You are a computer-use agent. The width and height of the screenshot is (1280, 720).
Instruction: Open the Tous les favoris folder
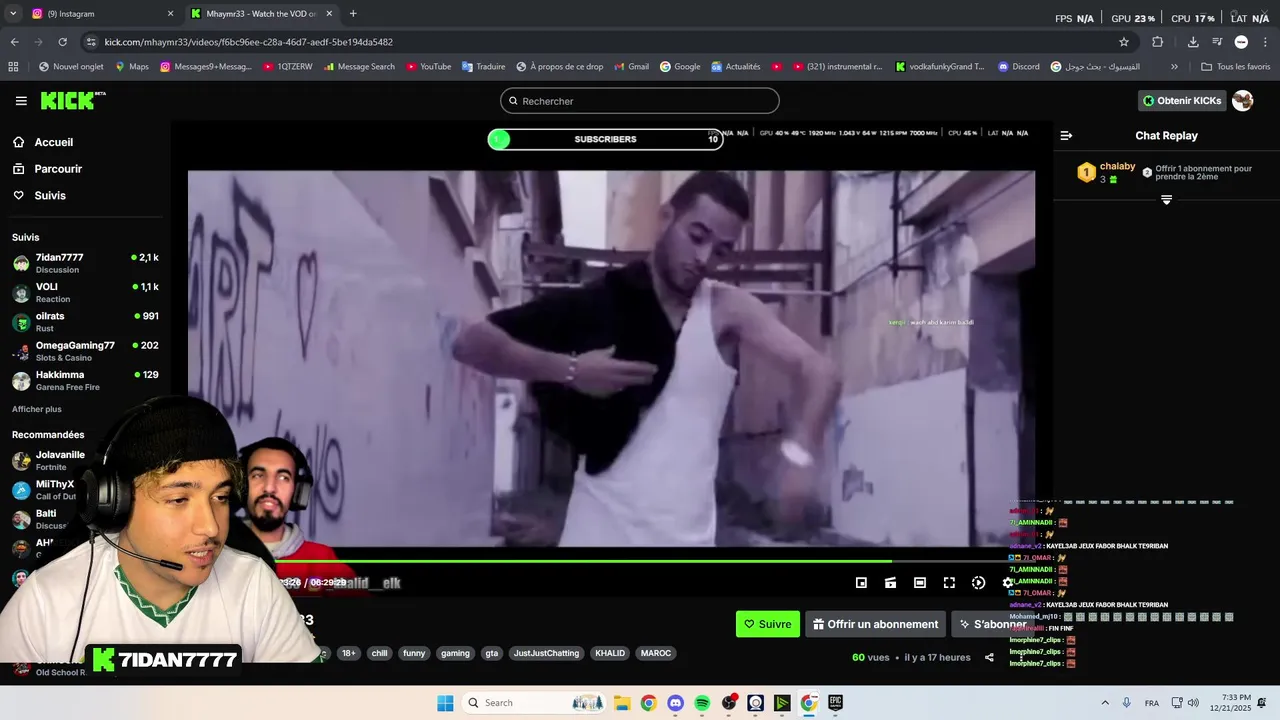[1235, 67]
